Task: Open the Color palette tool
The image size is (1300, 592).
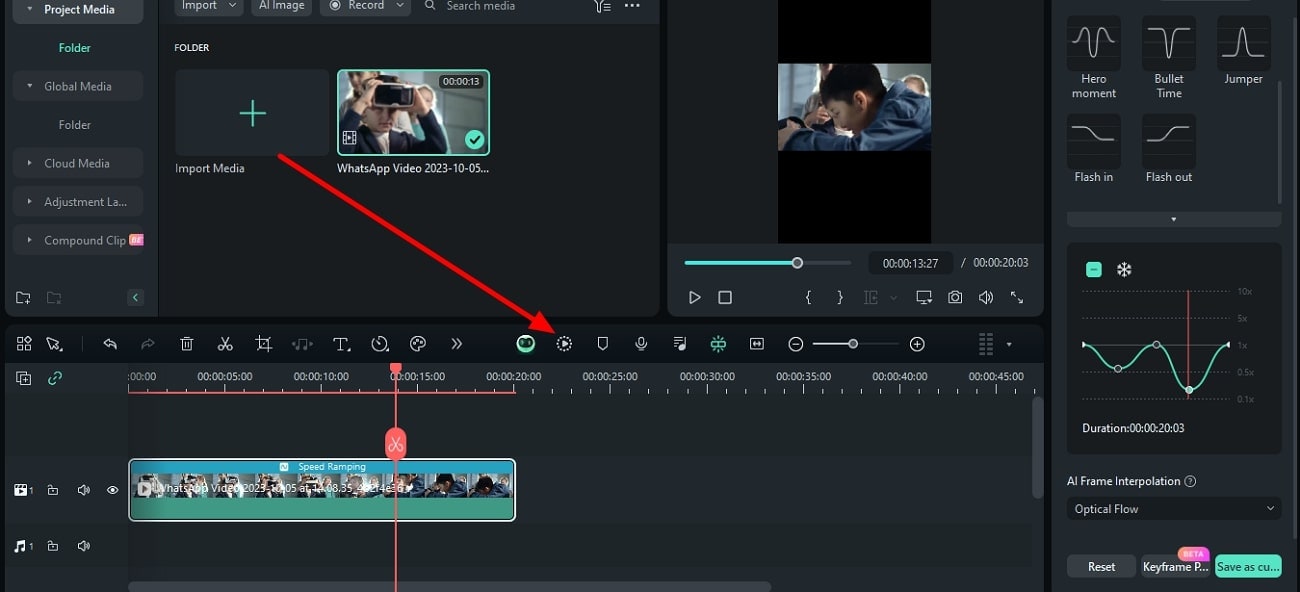Action: coord(418,344)
